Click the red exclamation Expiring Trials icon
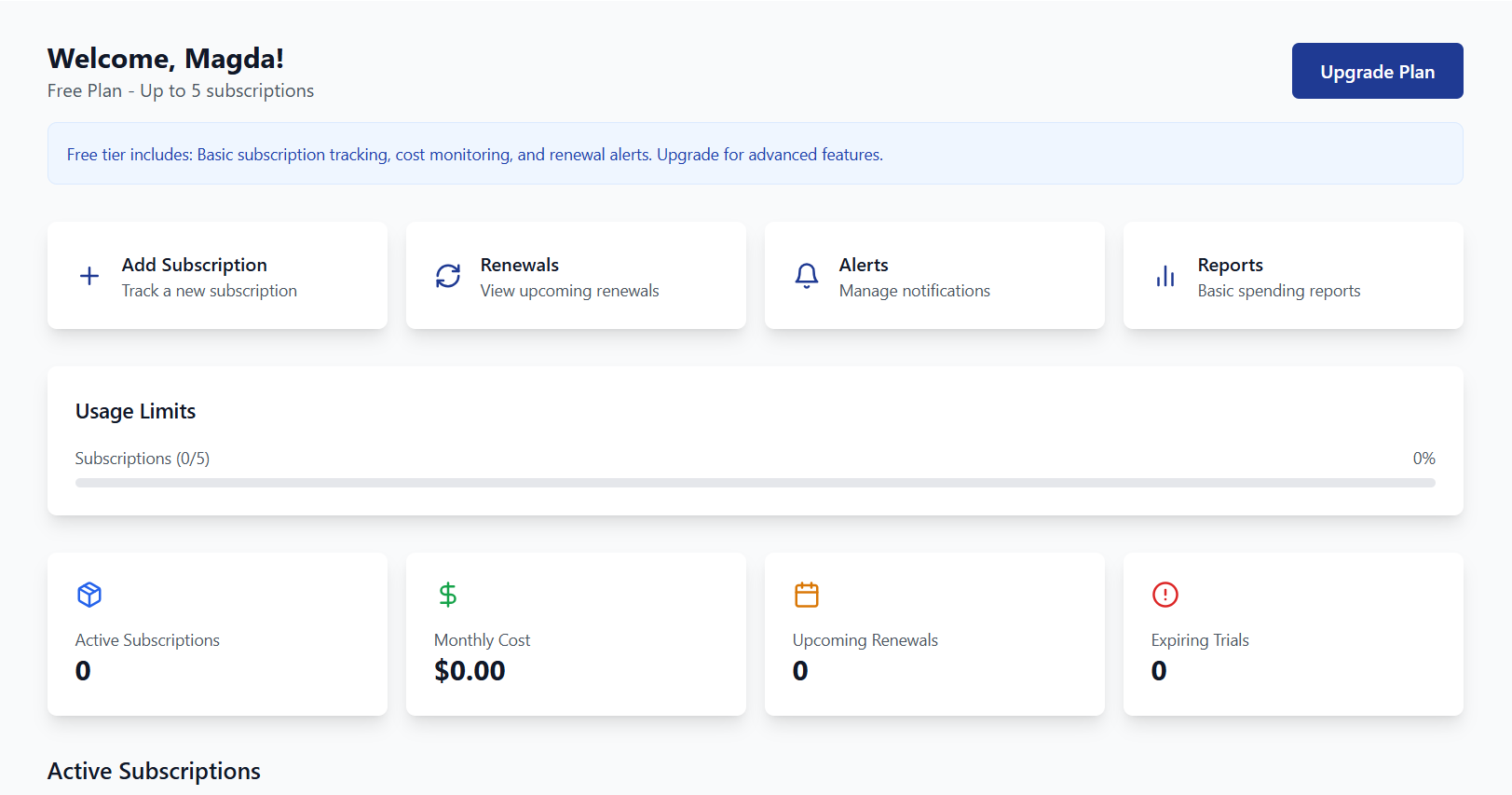 [x=1165, y=595]
